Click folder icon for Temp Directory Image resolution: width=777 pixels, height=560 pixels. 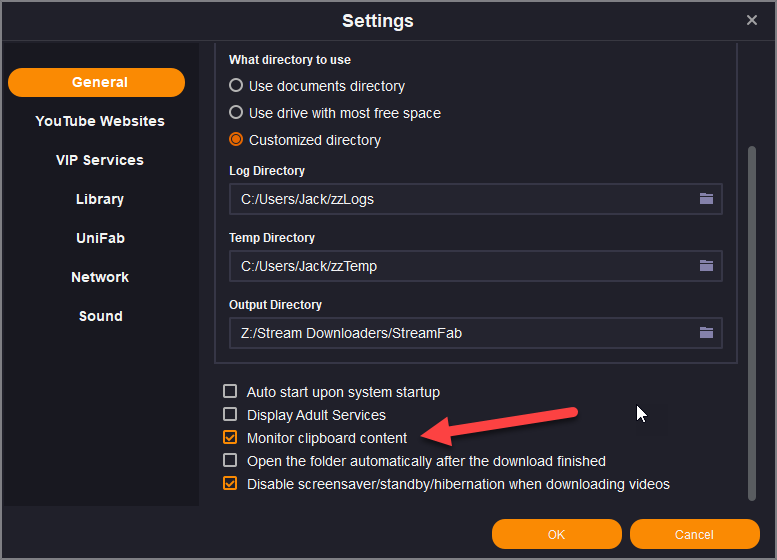[706, 266]
